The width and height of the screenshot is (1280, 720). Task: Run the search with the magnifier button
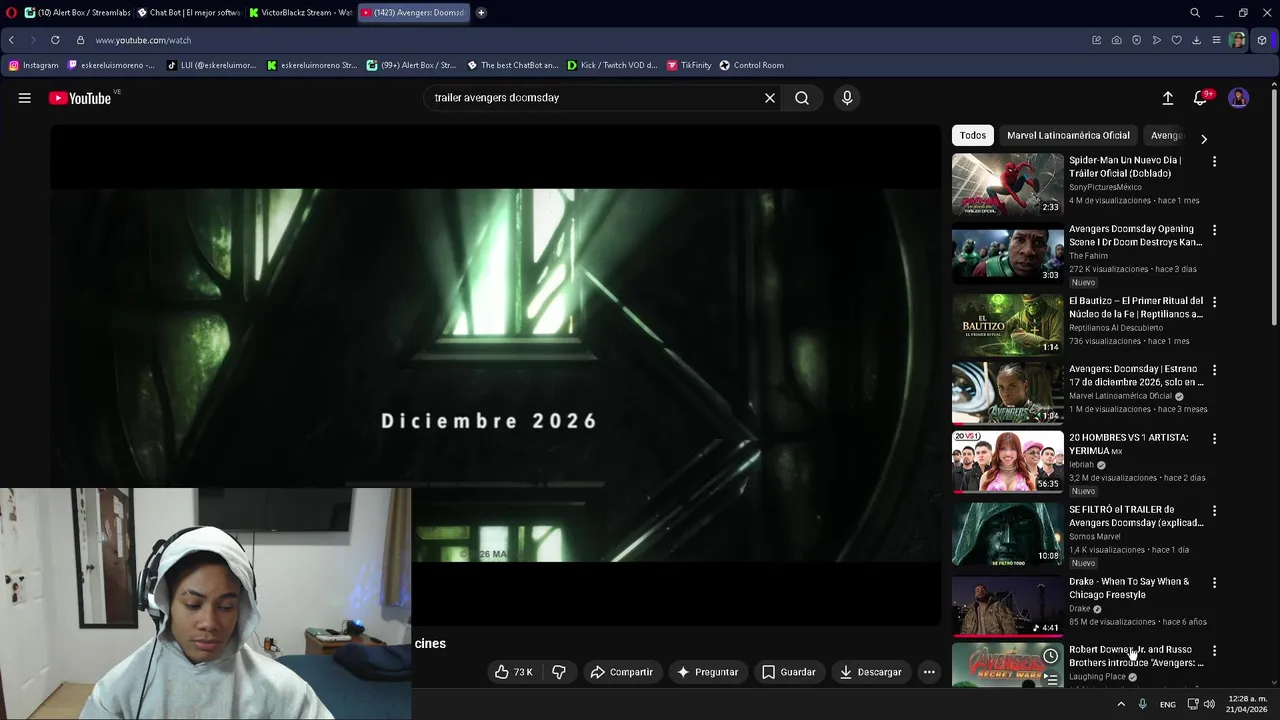802,98
